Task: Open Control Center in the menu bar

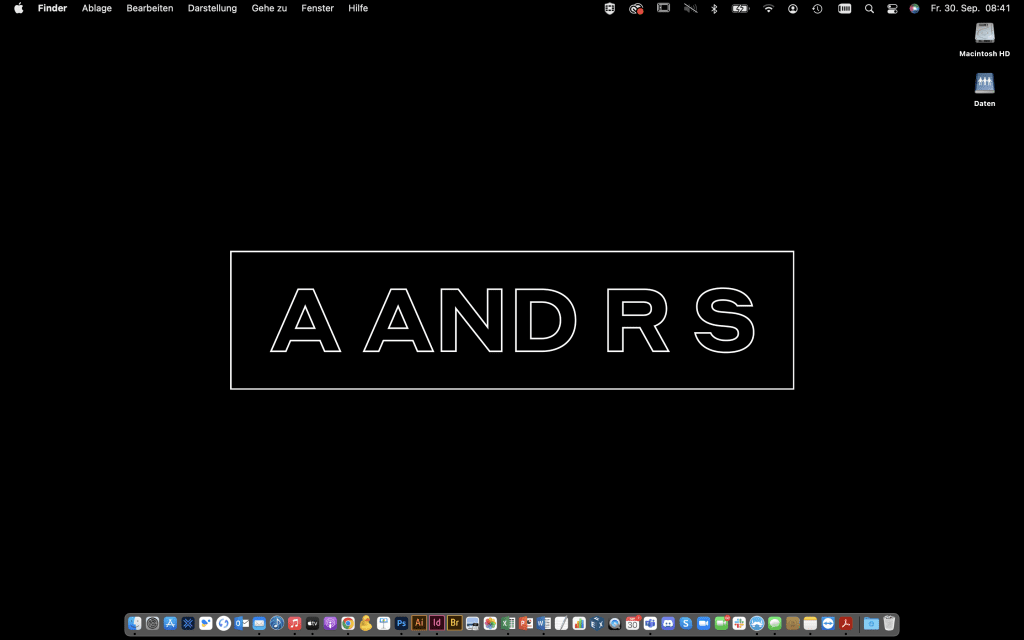Action: (x=892, y=8)
